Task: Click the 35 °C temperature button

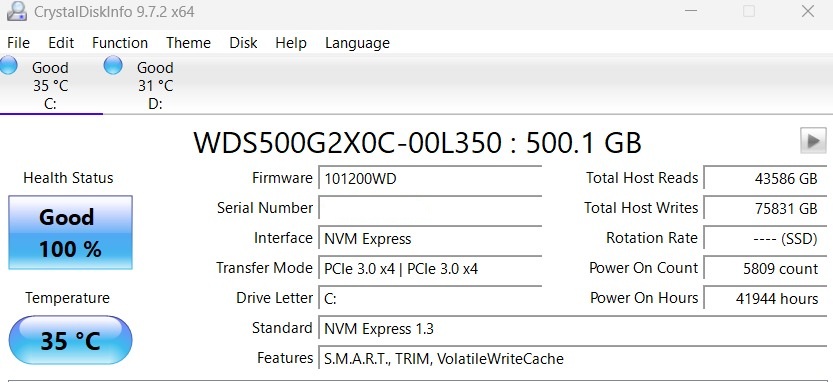Action: pyautogui.click(x=70, y=340)
